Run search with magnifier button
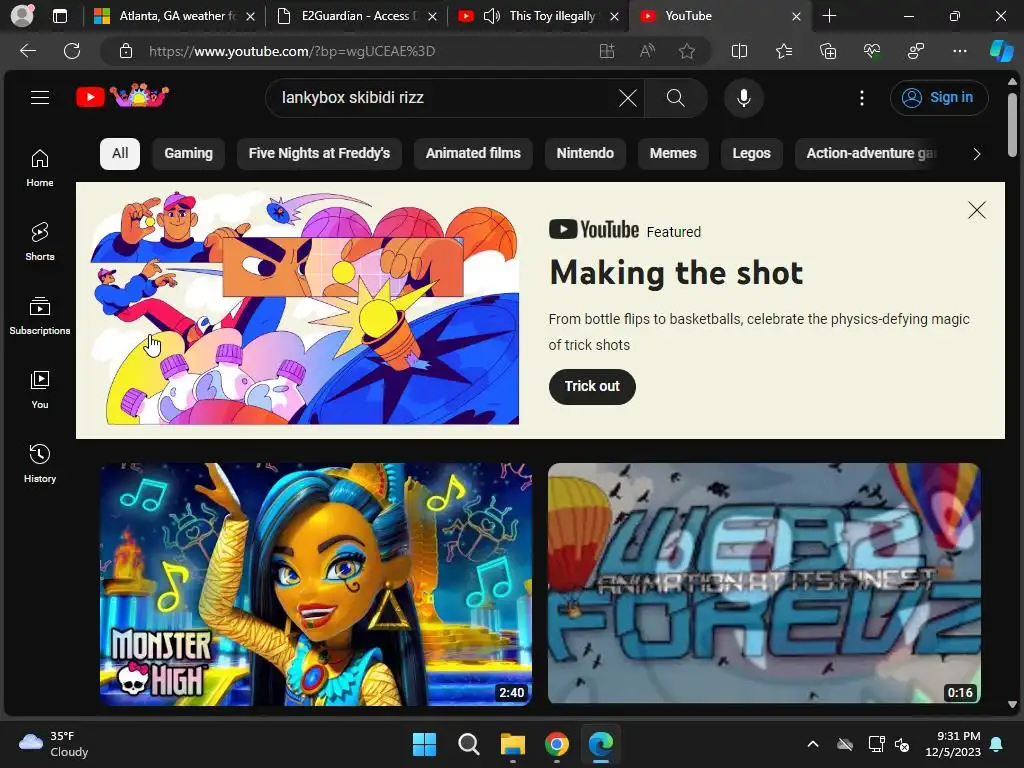 coord(675,98)
